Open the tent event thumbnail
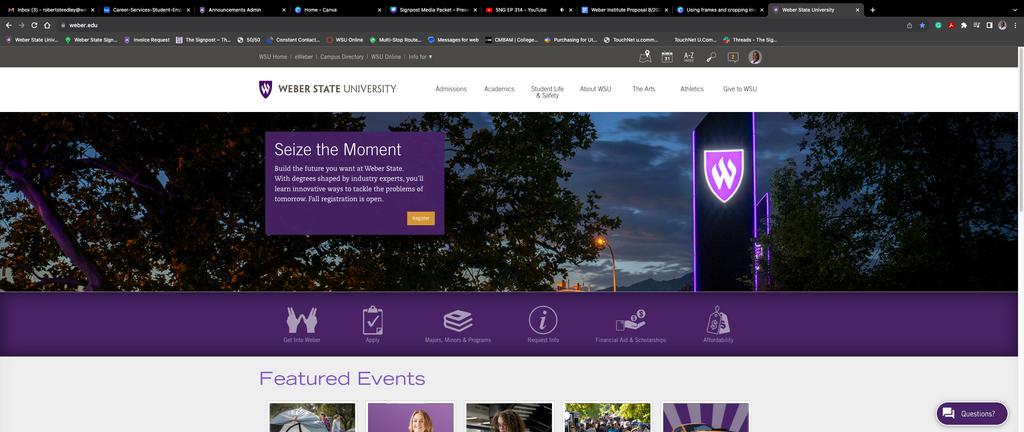Image resolution: width=1024 pixels, height=432 pixels. pos(312,417)
